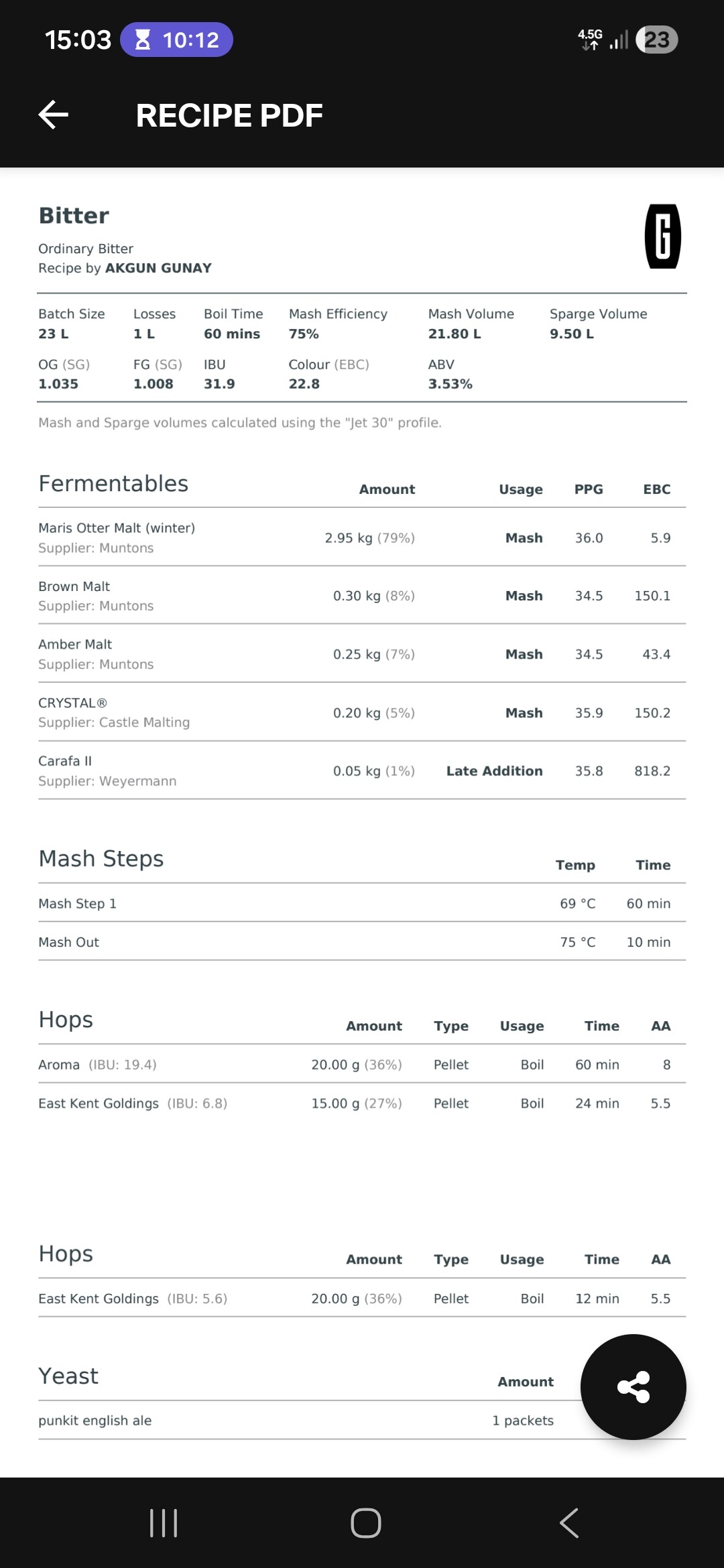Tap author name AKGUN GUNAY
Image resolution: width=724 pixels, height=1568 pixels.
158,268
